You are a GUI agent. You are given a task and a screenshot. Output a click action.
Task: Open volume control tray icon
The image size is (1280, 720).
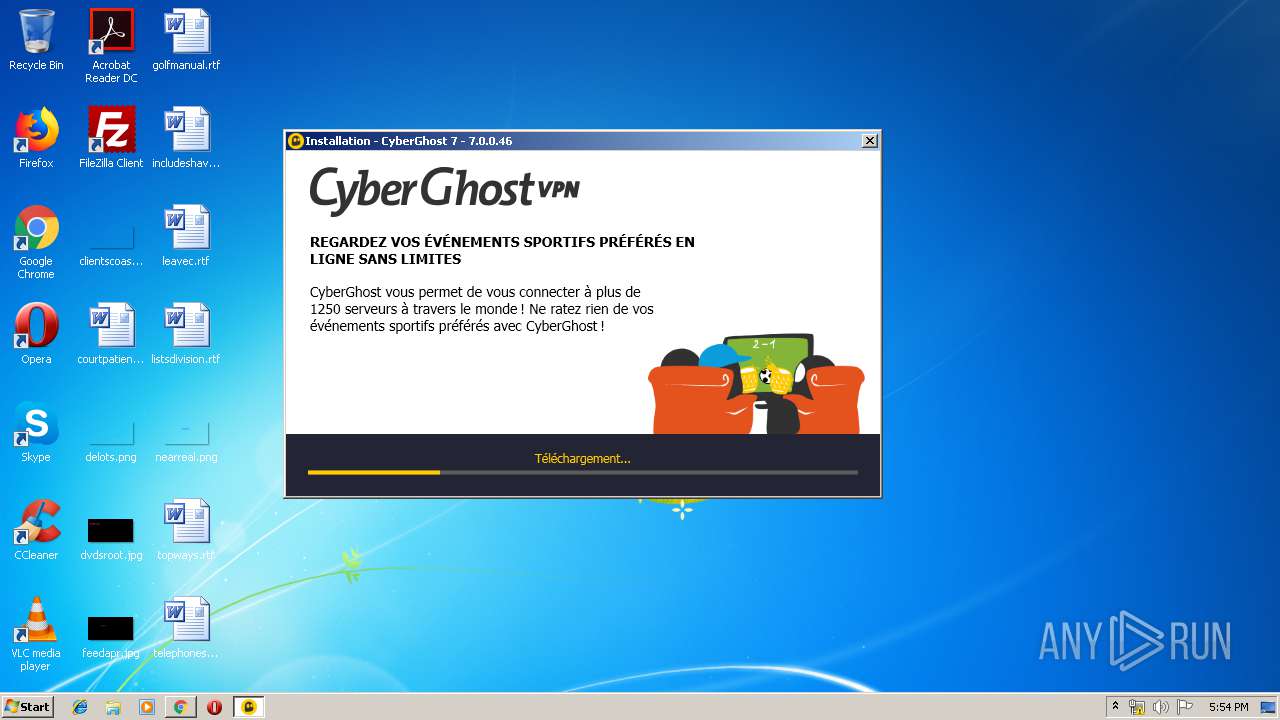point(1161,707)
